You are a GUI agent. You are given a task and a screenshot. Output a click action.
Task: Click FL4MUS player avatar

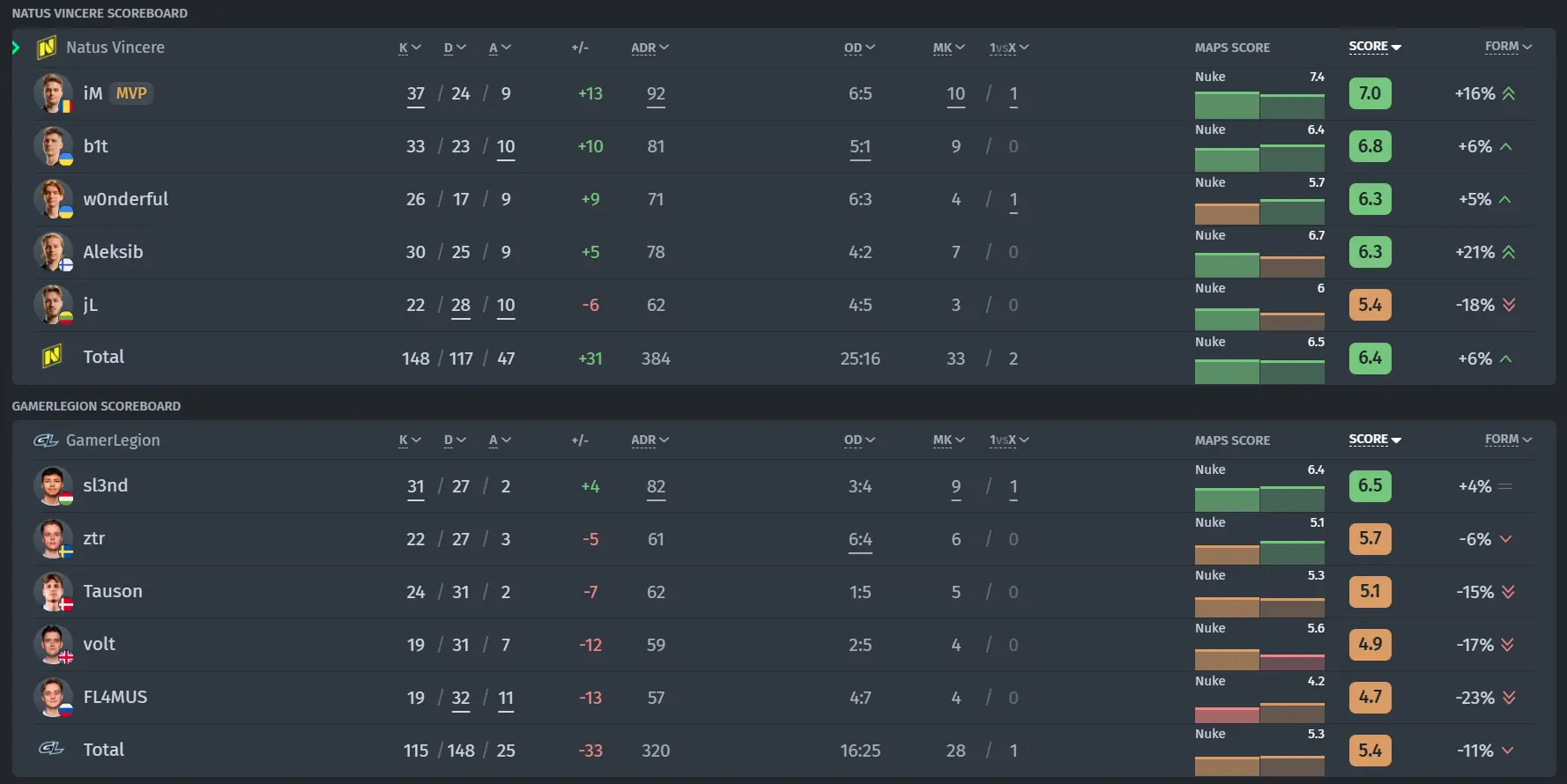coord(53,698)
